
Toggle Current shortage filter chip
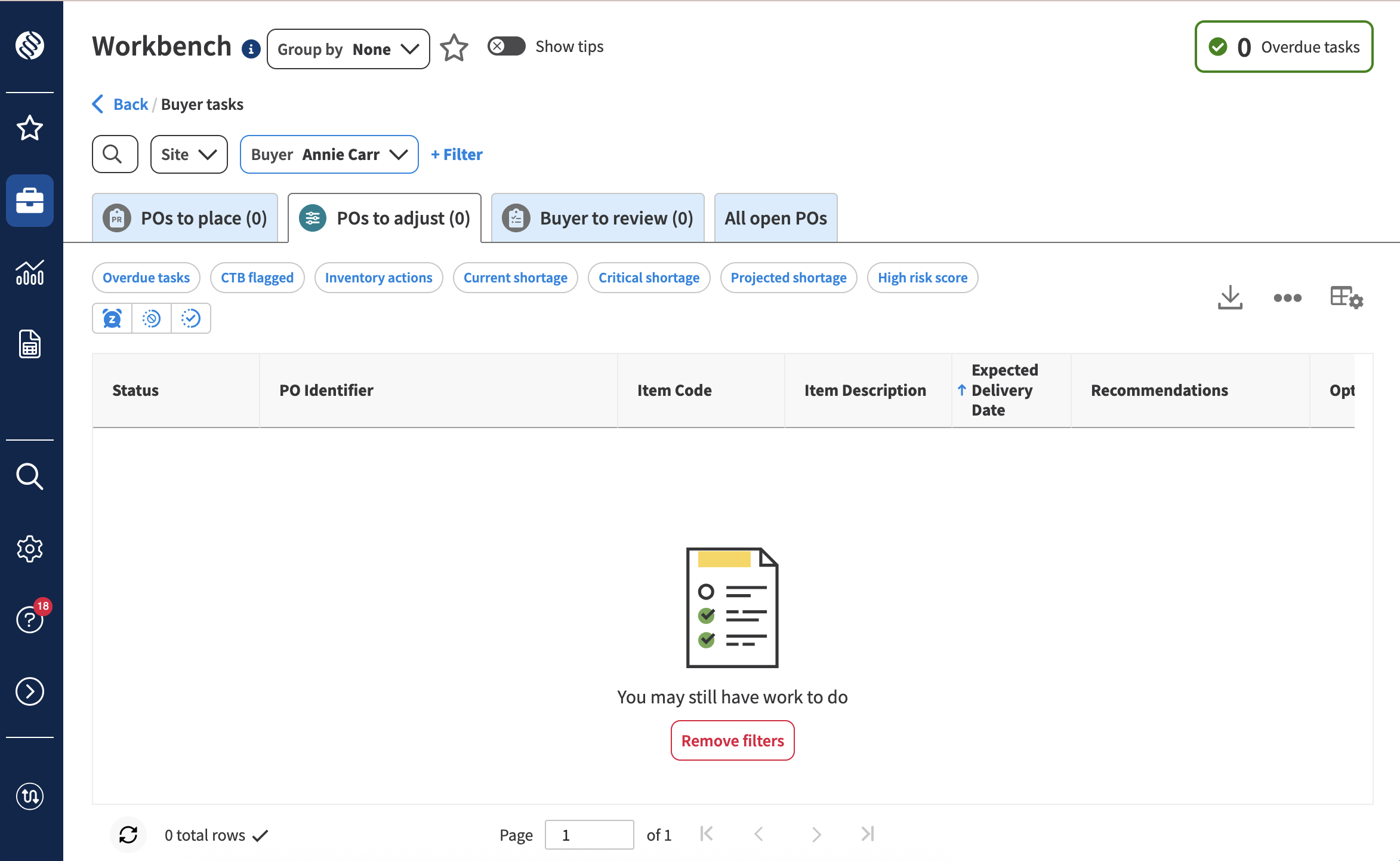(516, 278)
